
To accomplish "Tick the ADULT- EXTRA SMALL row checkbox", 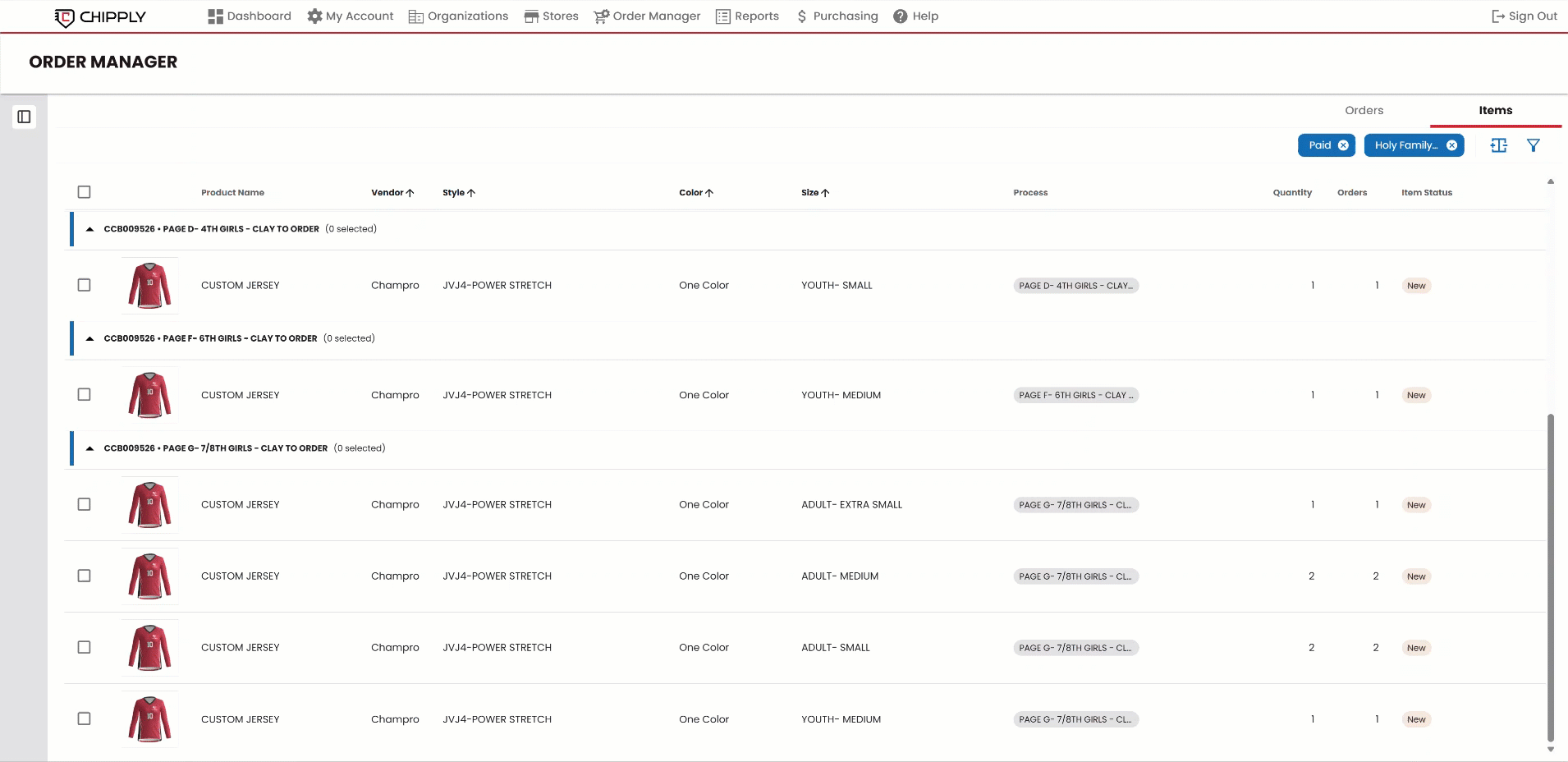I will click(x=84, y=504).
